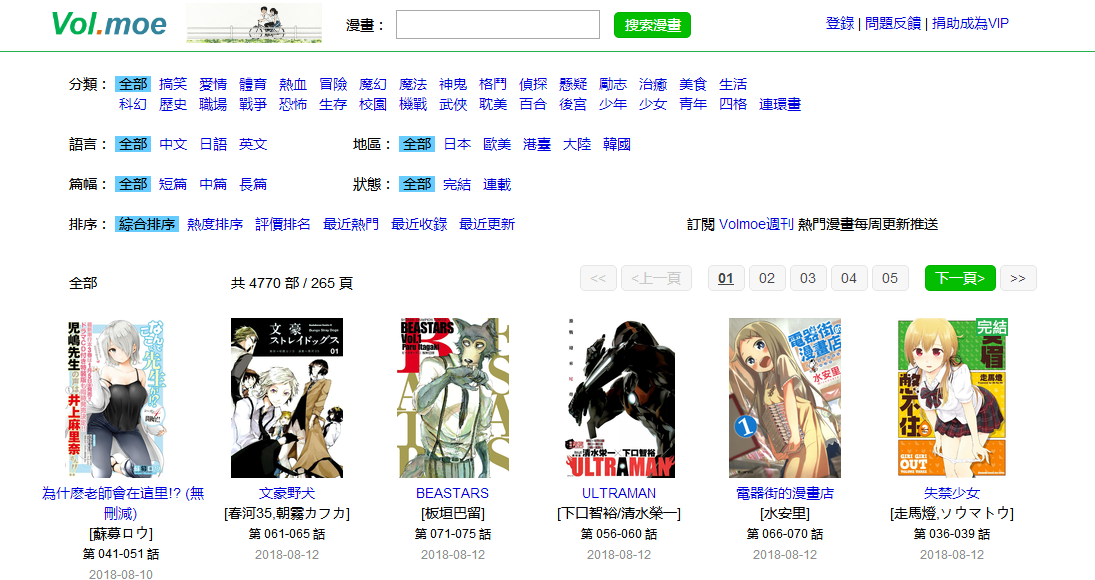Filter category by 治癒
The width and height of the screenshot is (1095, 580).
(653, 84)
